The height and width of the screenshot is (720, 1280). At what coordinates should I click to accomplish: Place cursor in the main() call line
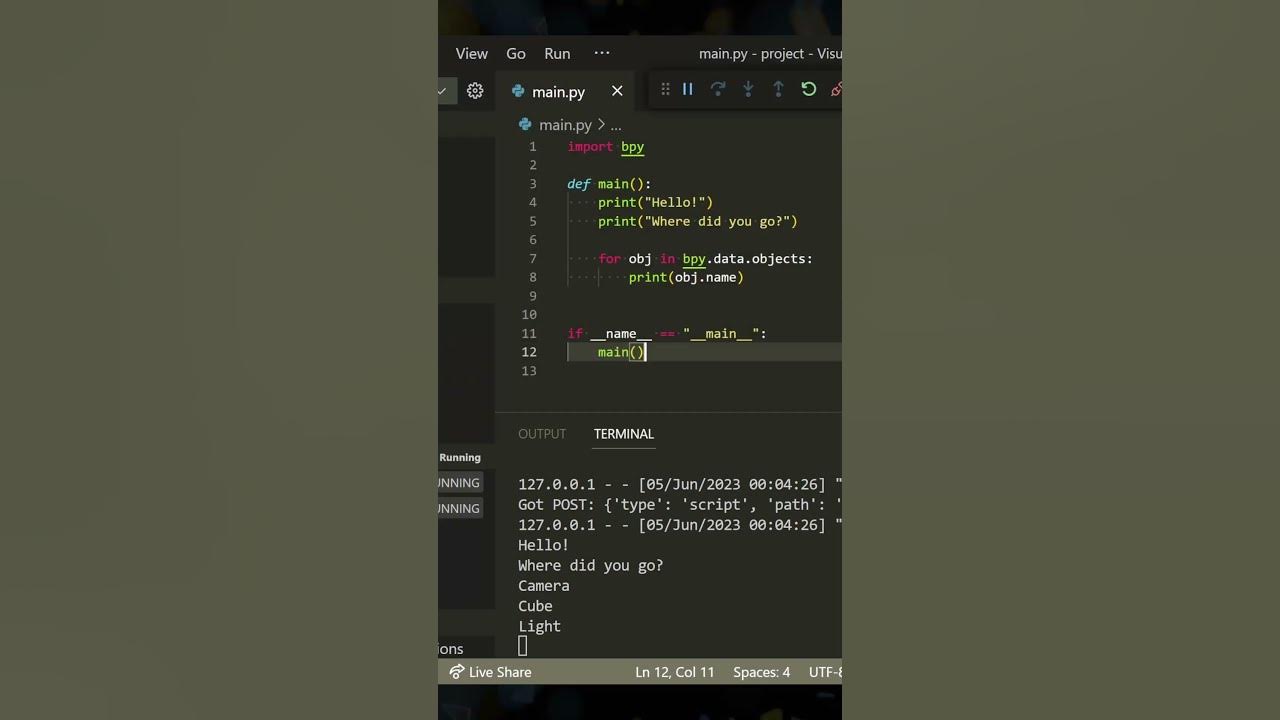[622, 352]
